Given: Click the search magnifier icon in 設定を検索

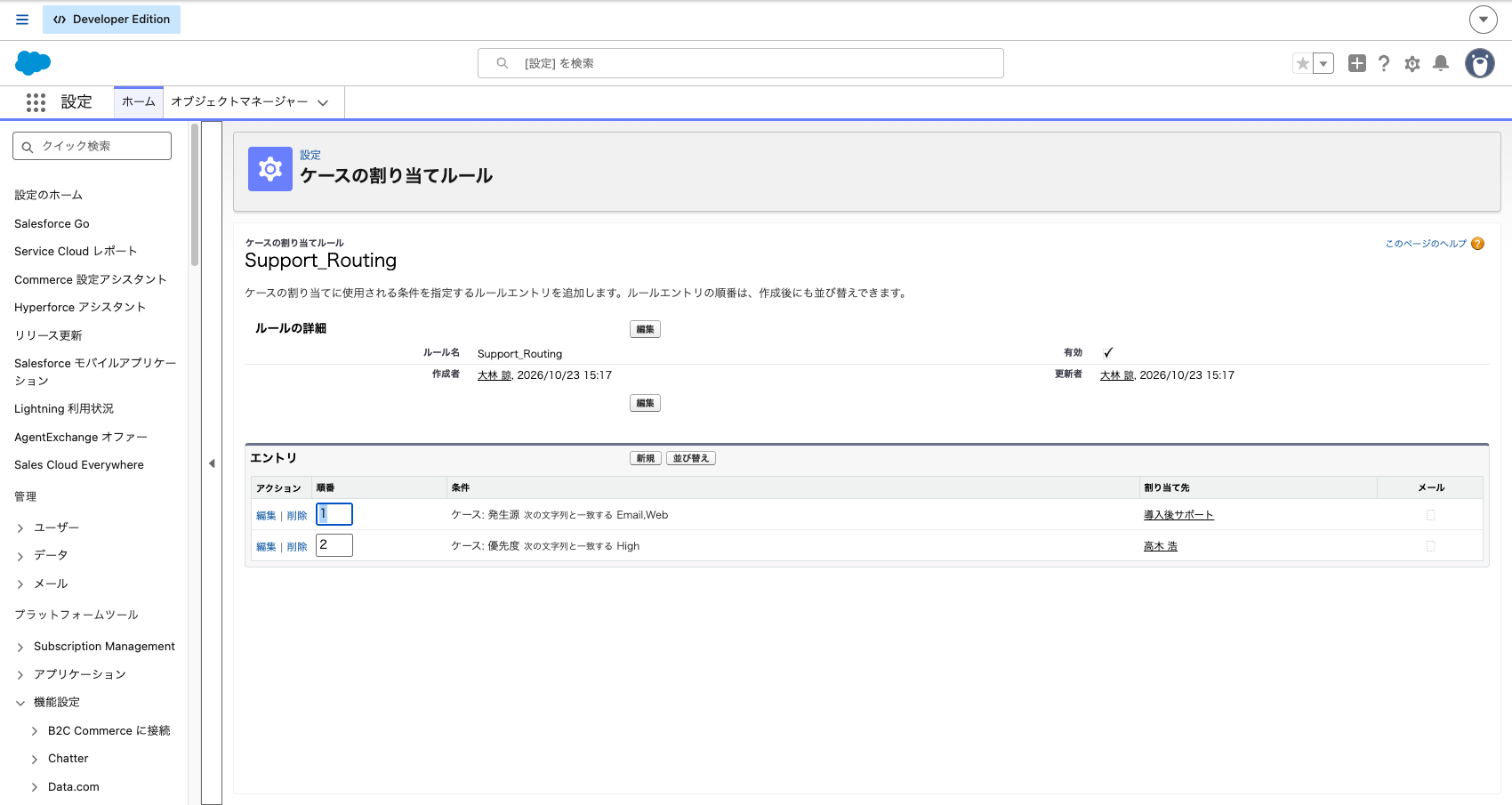Looking at the screenshot, I should (x=503, y=63).
